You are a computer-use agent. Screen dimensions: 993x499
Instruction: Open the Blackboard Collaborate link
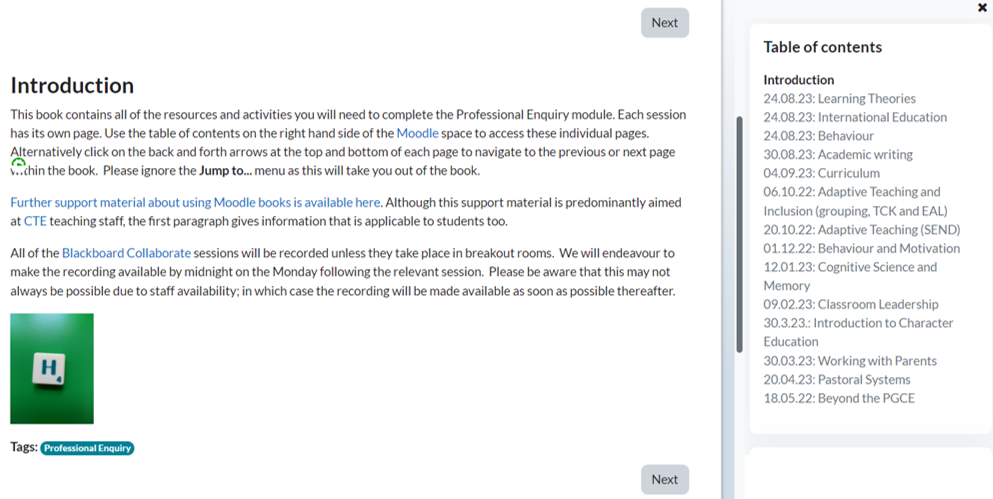[126, 253]
